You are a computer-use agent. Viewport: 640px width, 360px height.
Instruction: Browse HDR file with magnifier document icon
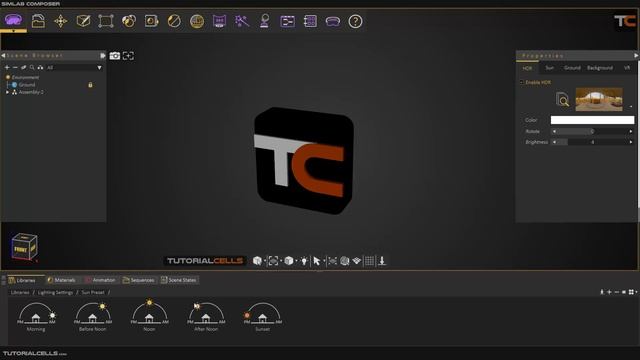562,99
